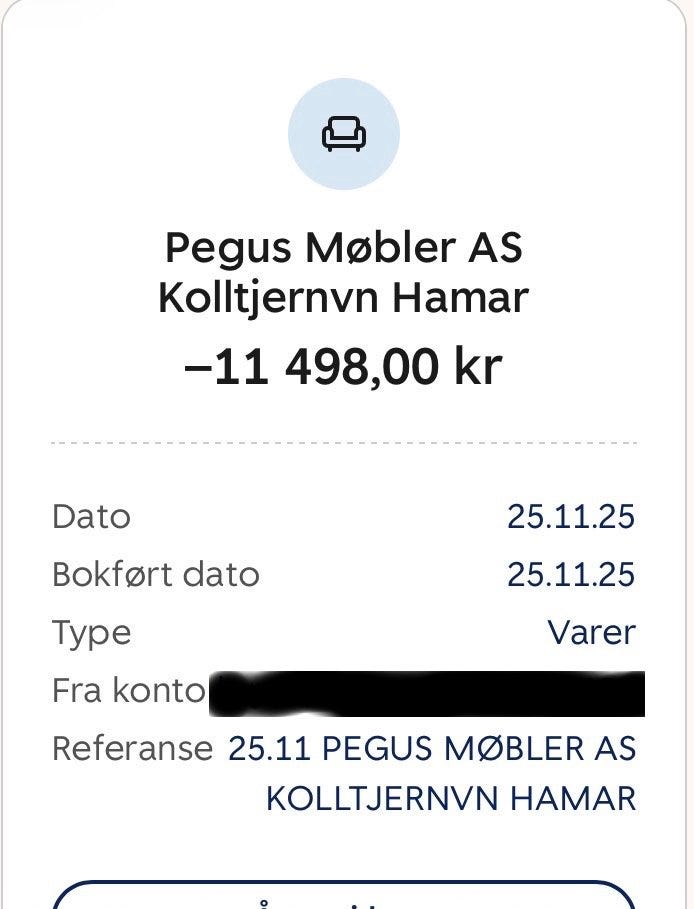Click the redacted Fra konto account value
The height and width of the screenshot is (909, 694).
click(427, 693)
